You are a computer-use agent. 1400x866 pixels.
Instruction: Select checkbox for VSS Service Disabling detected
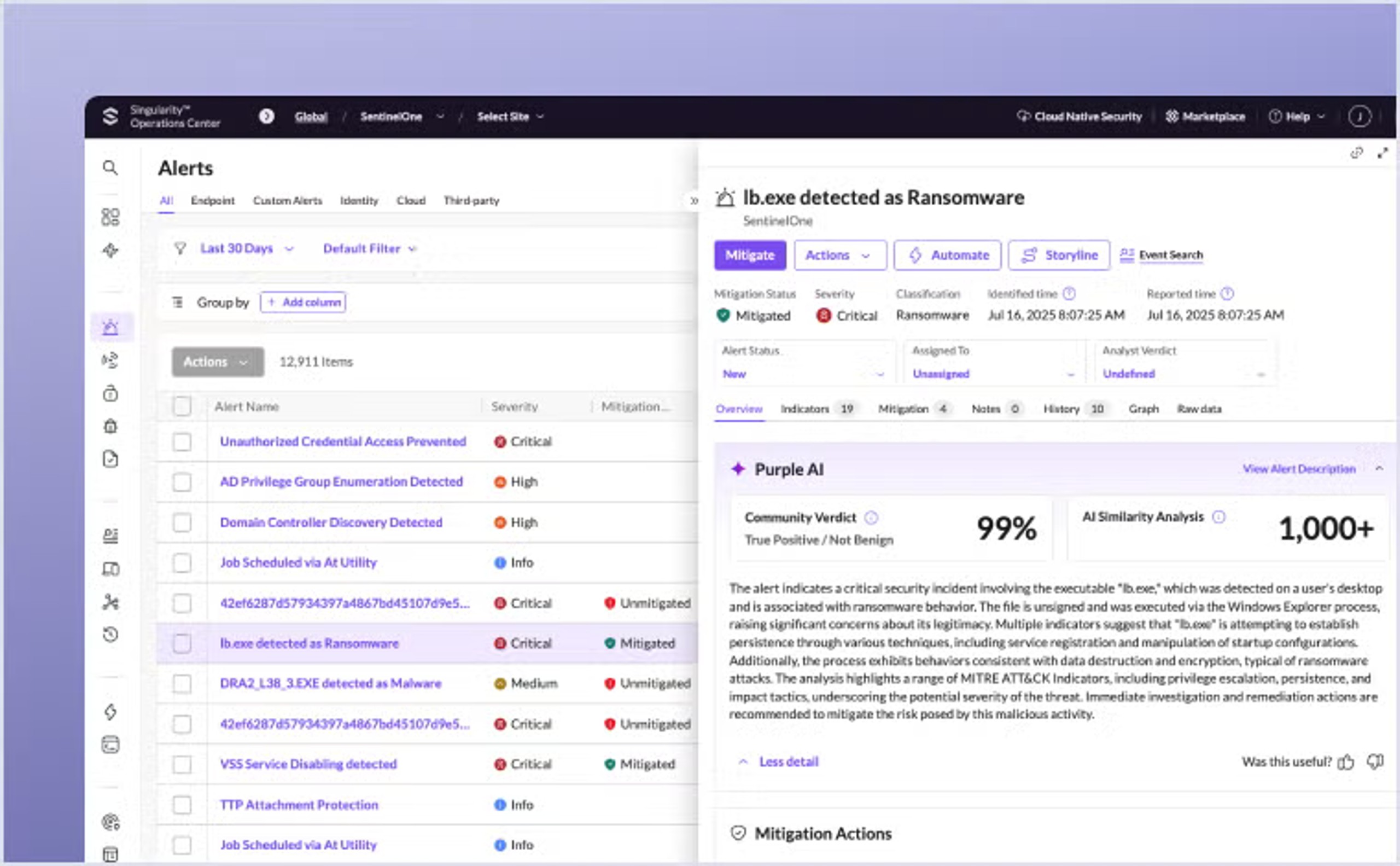[182, 764]
